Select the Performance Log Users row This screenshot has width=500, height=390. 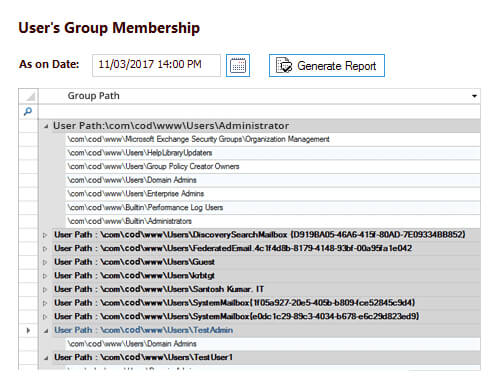(273, 207)
